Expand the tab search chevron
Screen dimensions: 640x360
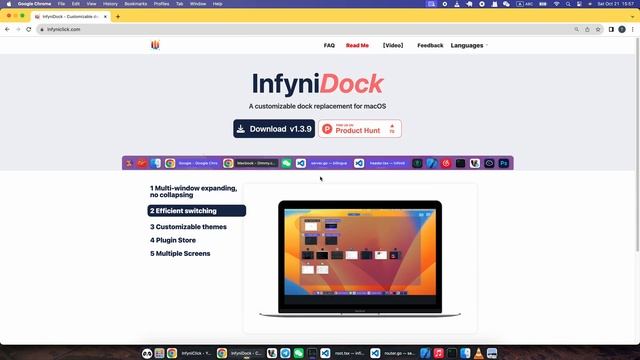tap(633, 17)
